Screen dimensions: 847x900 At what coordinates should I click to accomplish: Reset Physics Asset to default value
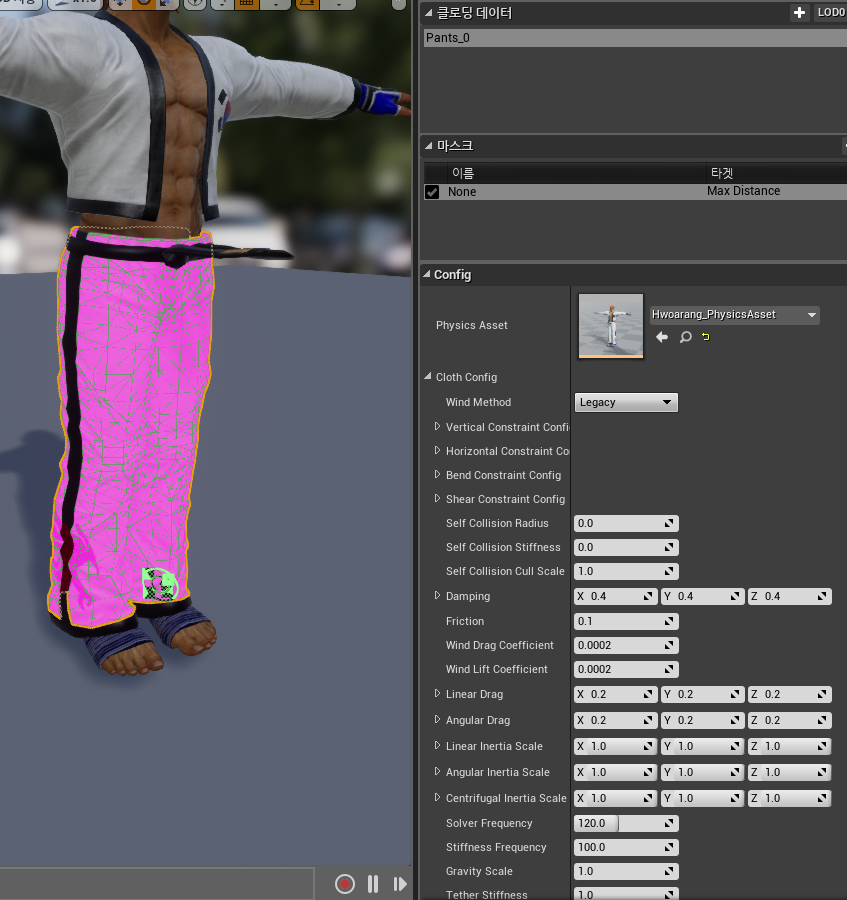point(706,337)
